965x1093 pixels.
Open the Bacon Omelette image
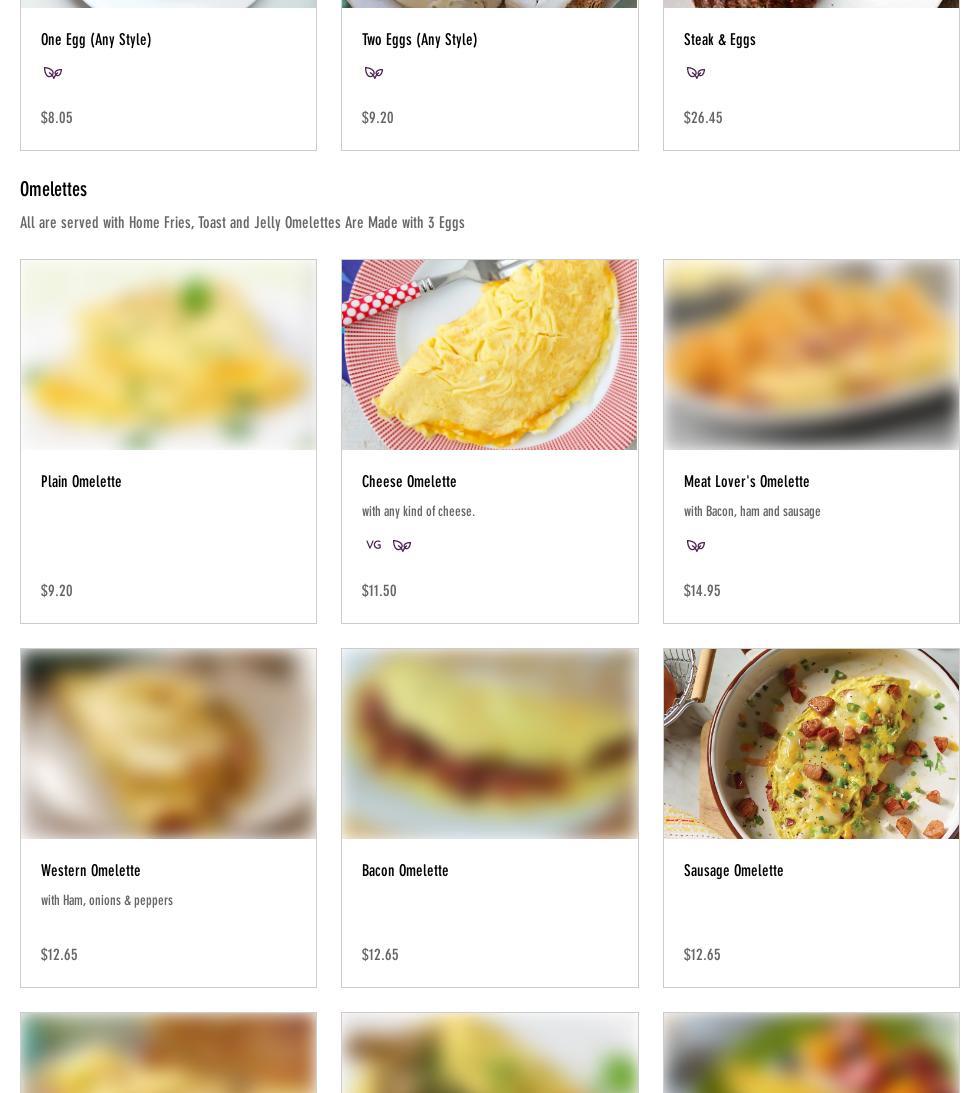489,744
